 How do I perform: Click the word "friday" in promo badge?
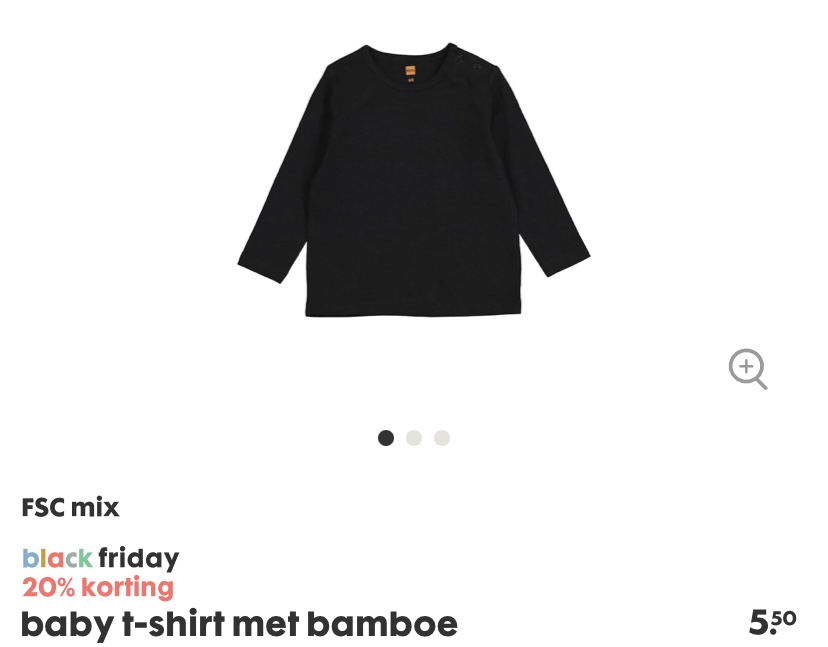(x=138, y=559)
